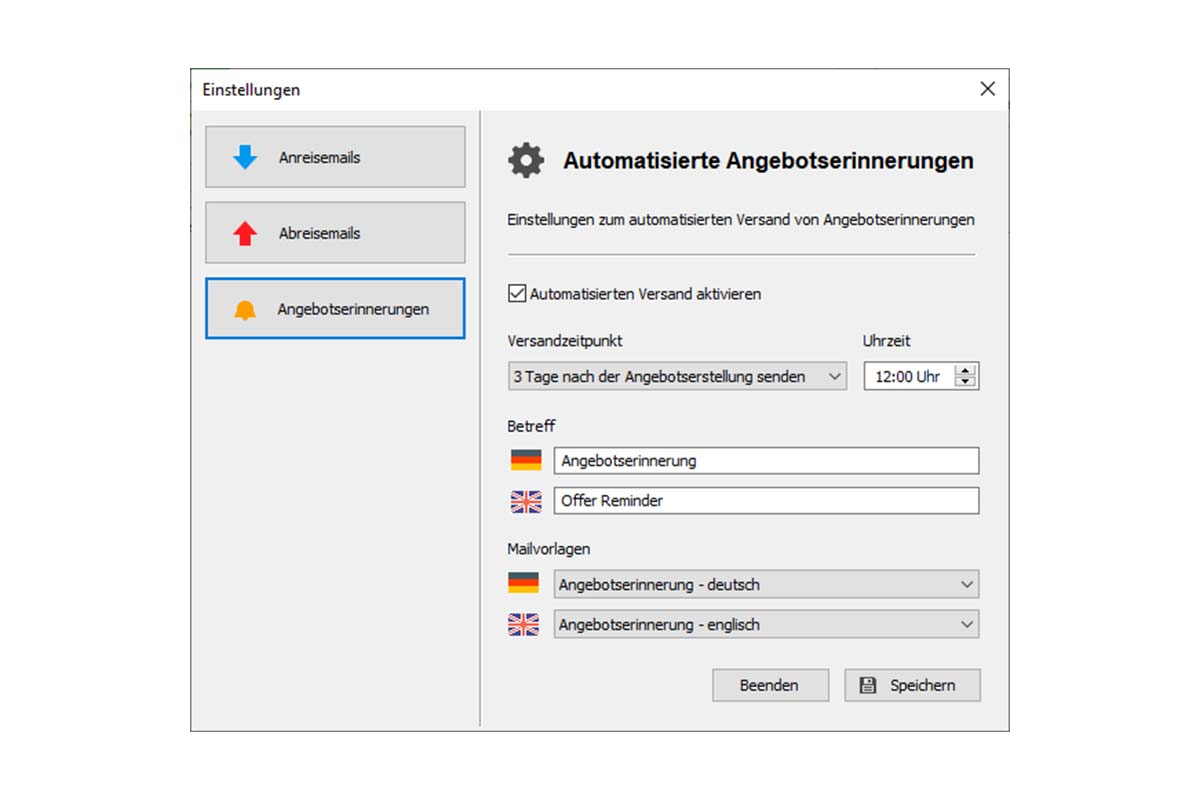Decrease Uhrzeit with the down spinner arrow
Viewport: 1200px width, 800px height.
tap(965, 382)
